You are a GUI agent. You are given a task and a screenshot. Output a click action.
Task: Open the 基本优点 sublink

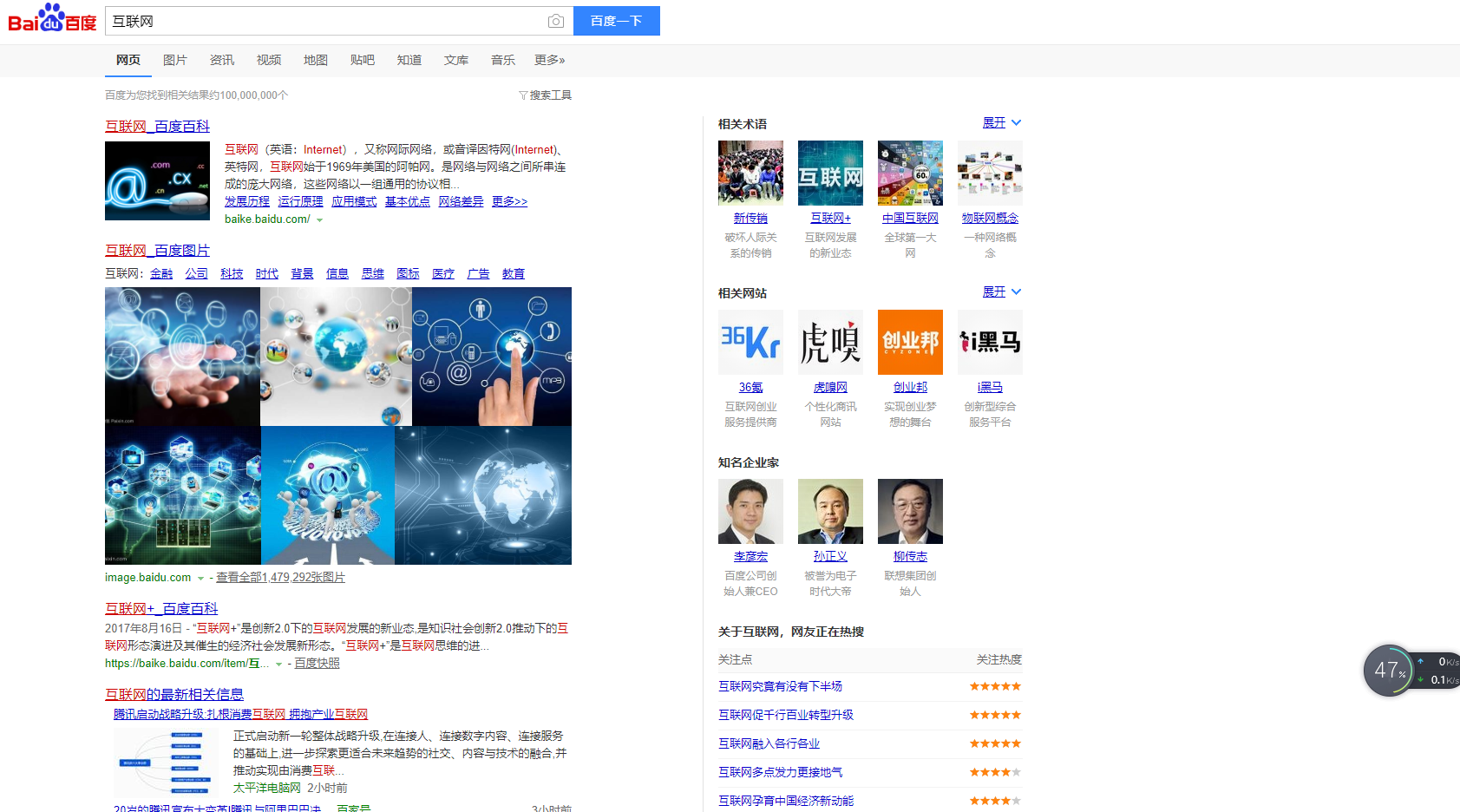[408, 201]
